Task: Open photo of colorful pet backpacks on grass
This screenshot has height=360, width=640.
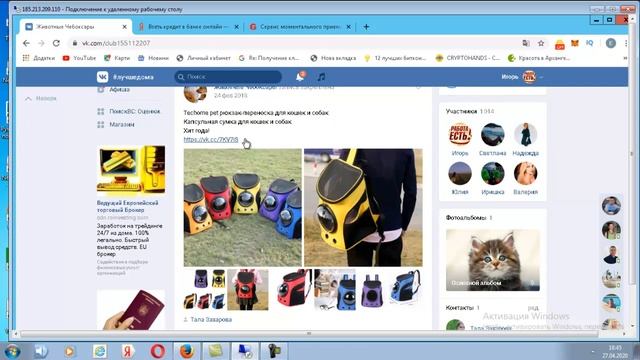Action: [243, 207]
